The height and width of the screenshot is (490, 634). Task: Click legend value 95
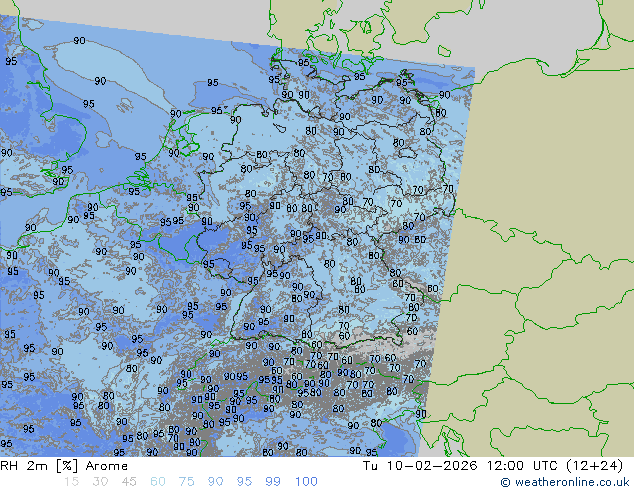244,482
